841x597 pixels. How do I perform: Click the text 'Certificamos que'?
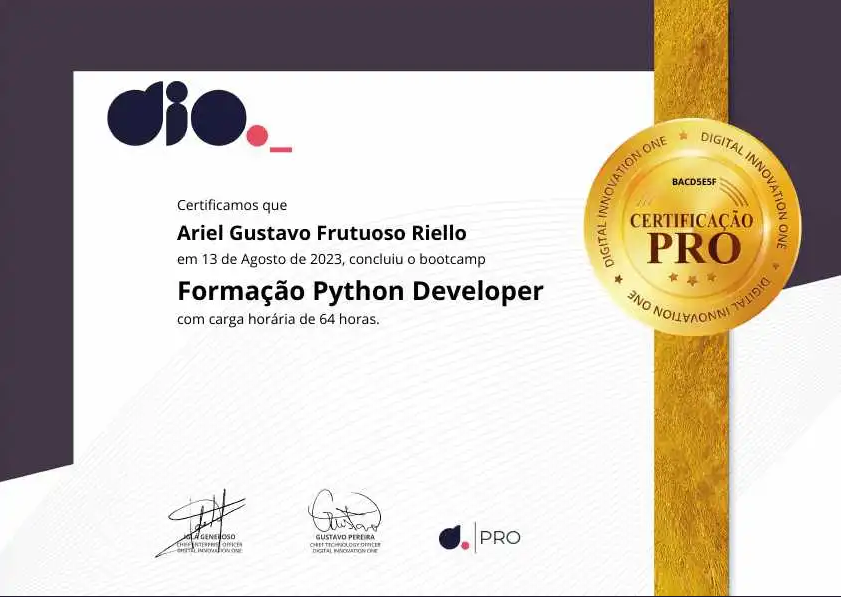point(232,205)
